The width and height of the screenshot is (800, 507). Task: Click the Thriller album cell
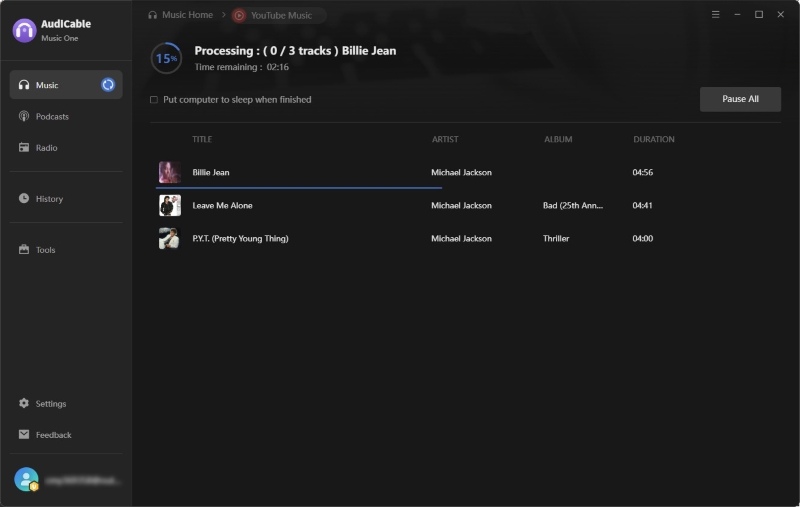coord(556,238)
